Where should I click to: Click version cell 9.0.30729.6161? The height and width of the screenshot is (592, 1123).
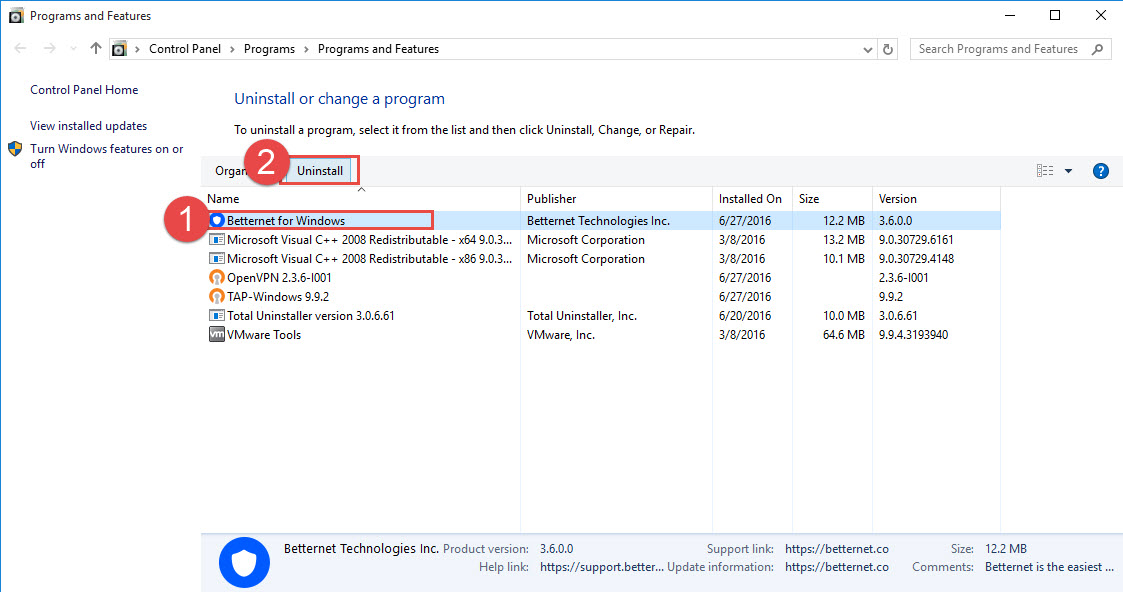click(x=916, y=240)
